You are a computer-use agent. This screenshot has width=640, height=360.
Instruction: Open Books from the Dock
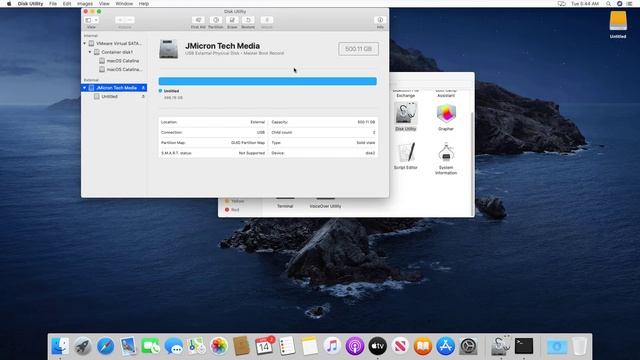[x=423, y=346]
